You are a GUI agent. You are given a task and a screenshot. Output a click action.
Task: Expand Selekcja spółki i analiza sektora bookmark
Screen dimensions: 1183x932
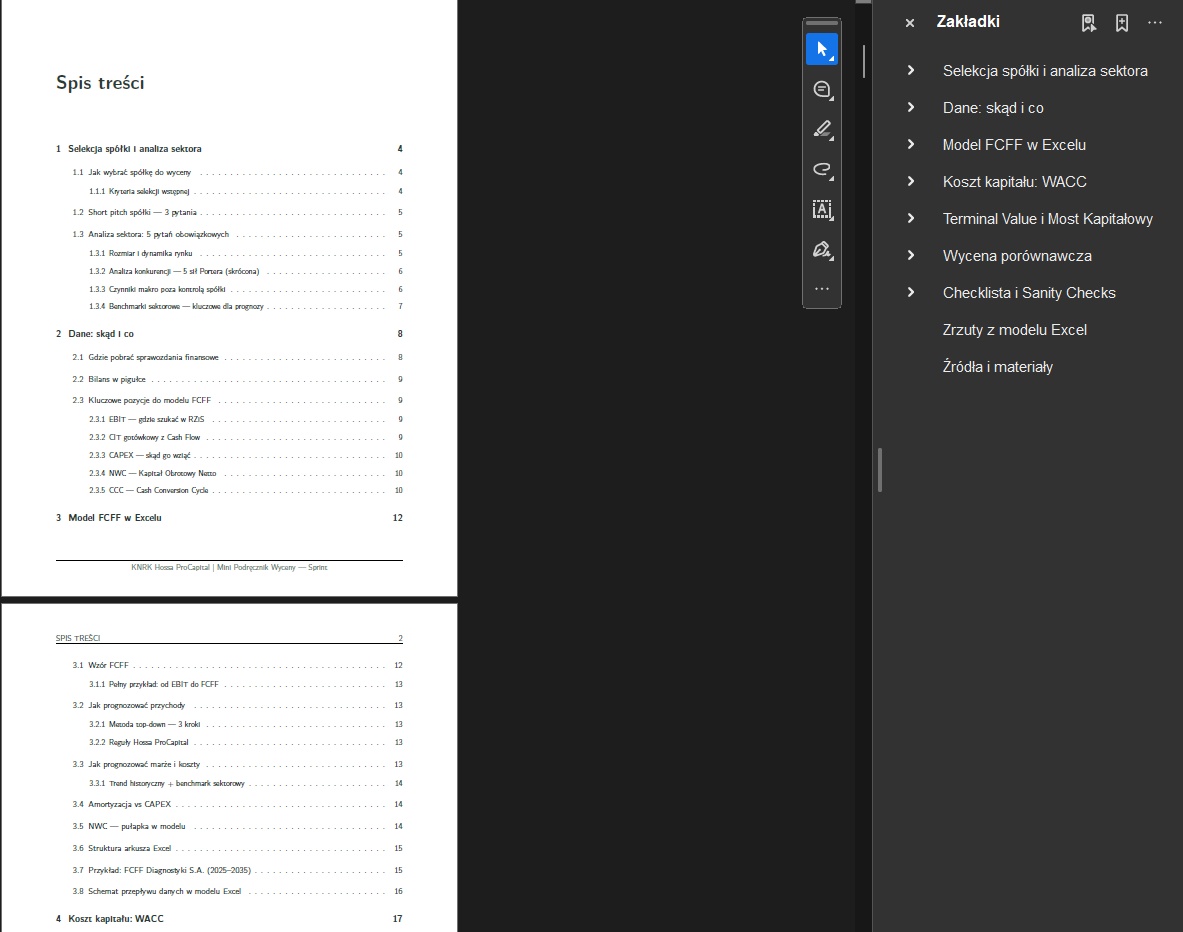pyautogui.click(x=911, y=70)
